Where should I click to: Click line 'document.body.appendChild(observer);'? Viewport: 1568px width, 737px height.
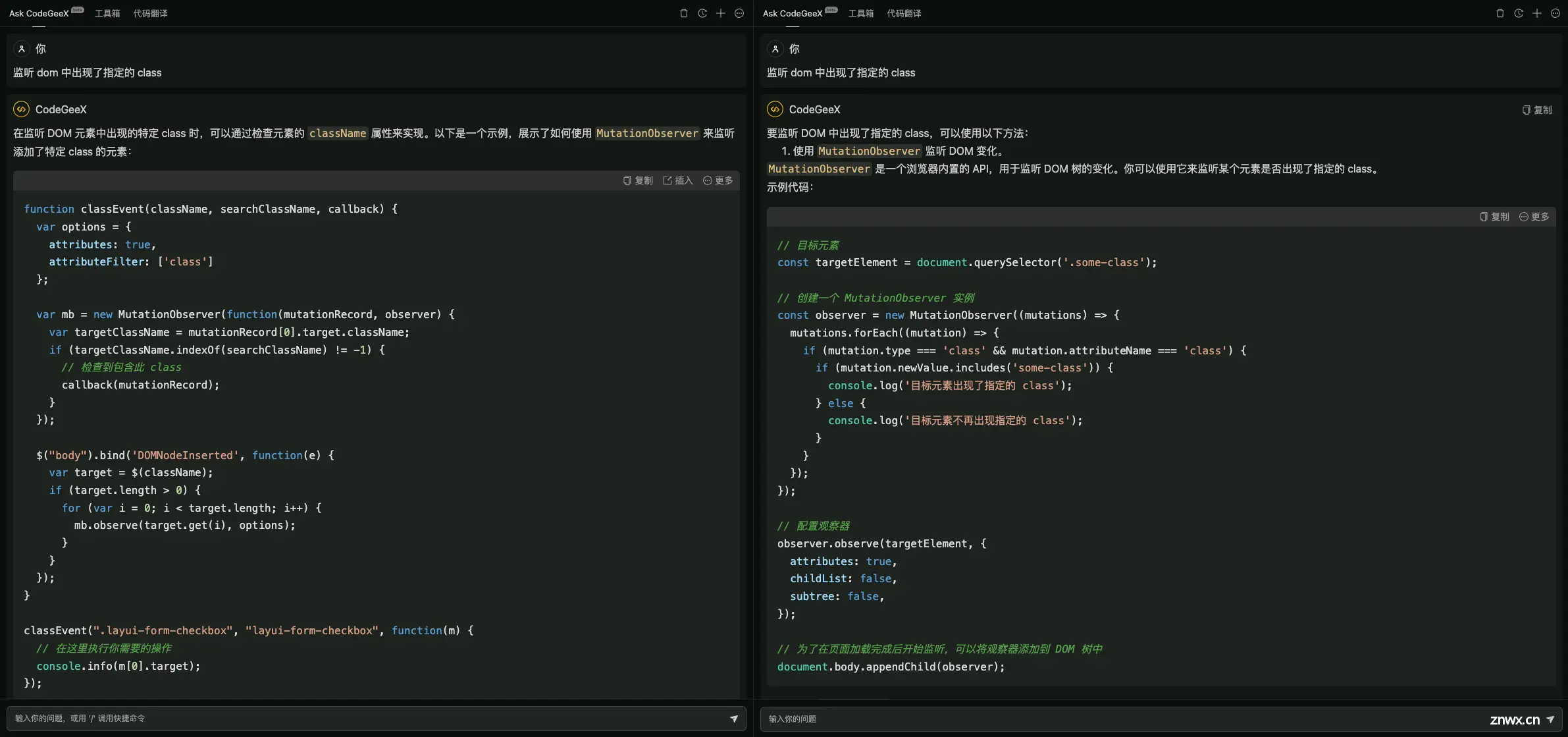pos(891,667)
